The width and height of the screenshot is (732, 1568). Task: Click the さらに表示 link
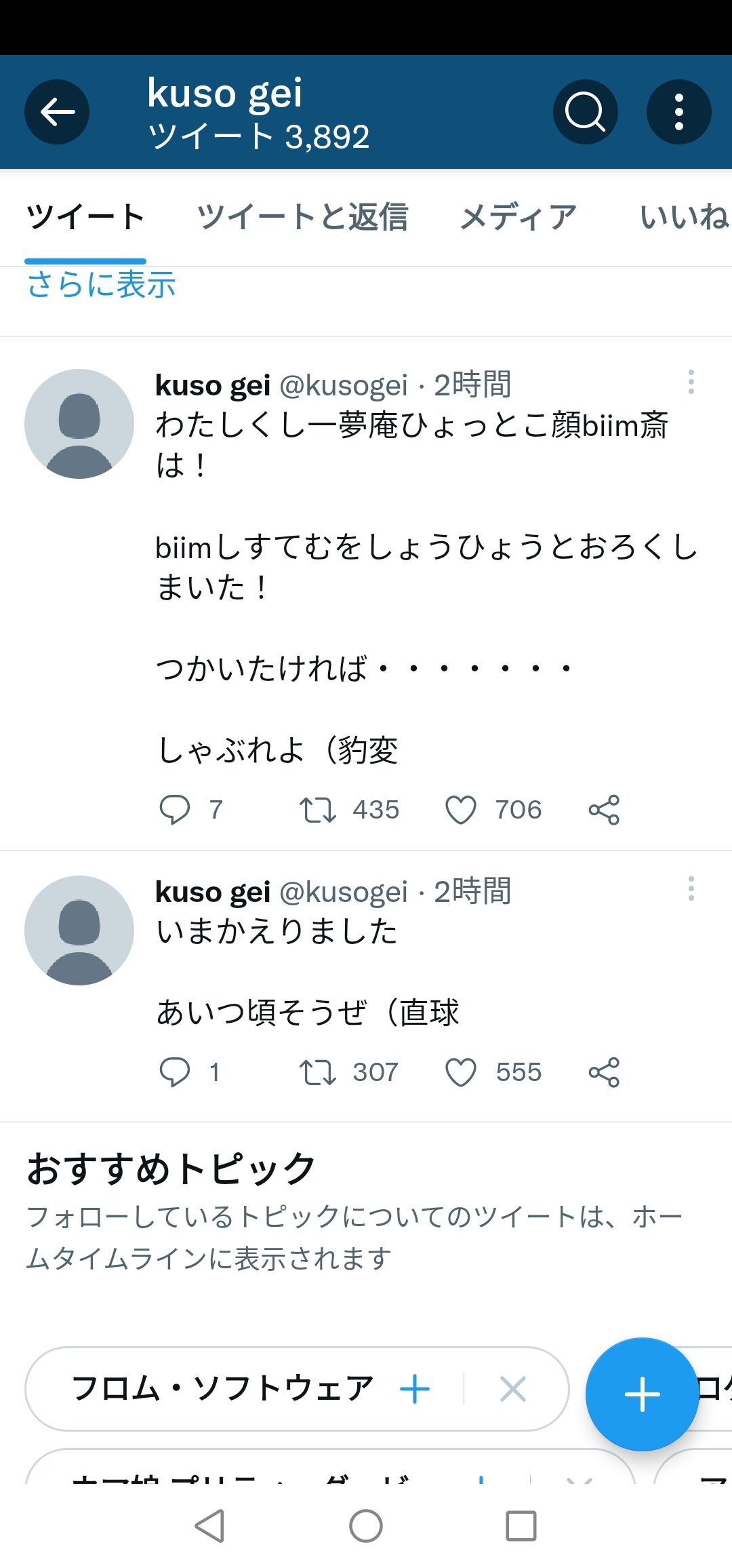(102, 284)
